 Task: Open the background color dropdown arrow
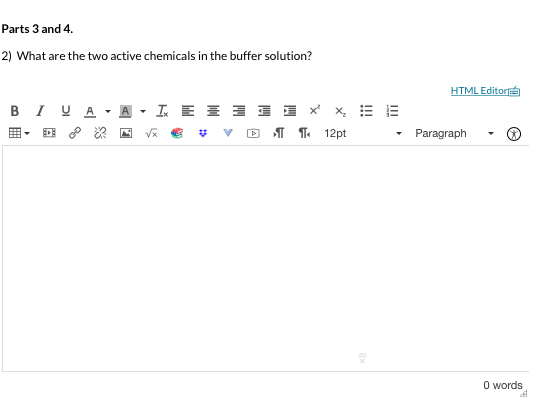pyautogui.click(x=143, y=111)
